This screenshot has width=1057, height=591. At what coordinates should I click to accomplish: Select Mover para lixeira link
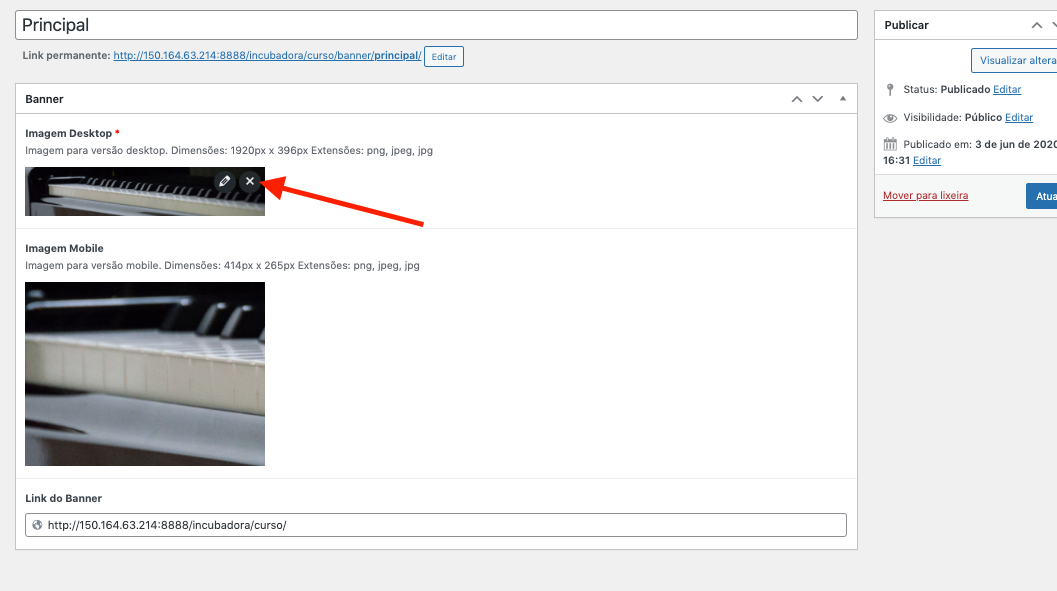coord(925,196)
